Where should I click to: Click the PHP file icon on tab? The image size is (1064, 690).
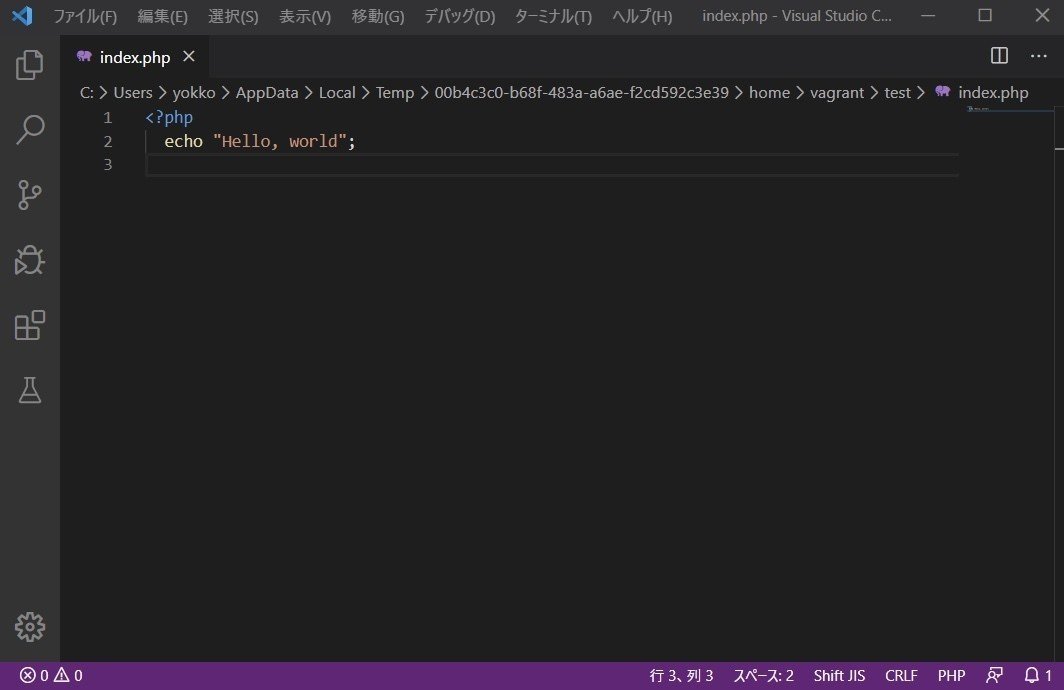[84, 56]
